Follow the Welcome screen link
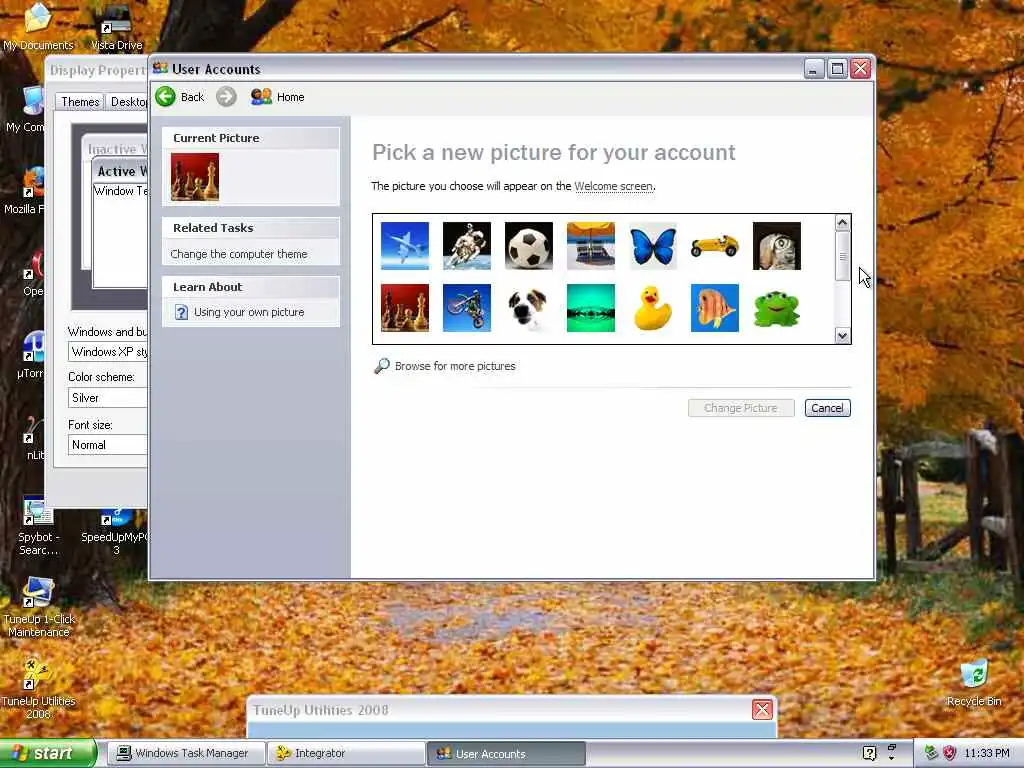The image size is (1024, 768). [x=613, y=186]
